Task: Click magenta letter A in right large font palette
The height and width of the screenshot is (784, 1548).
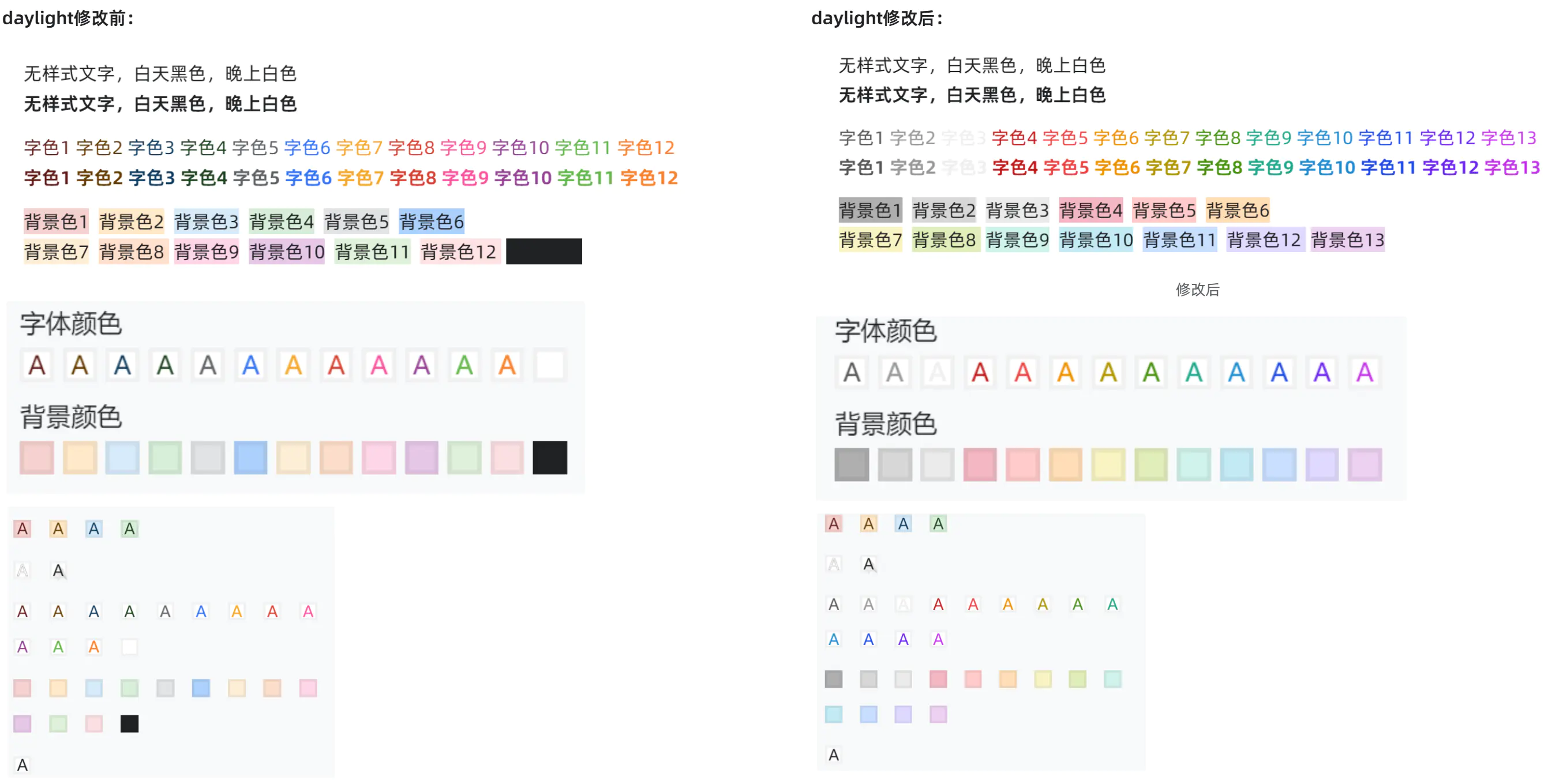Action: pyautogui.click(x=1365, y=372)
